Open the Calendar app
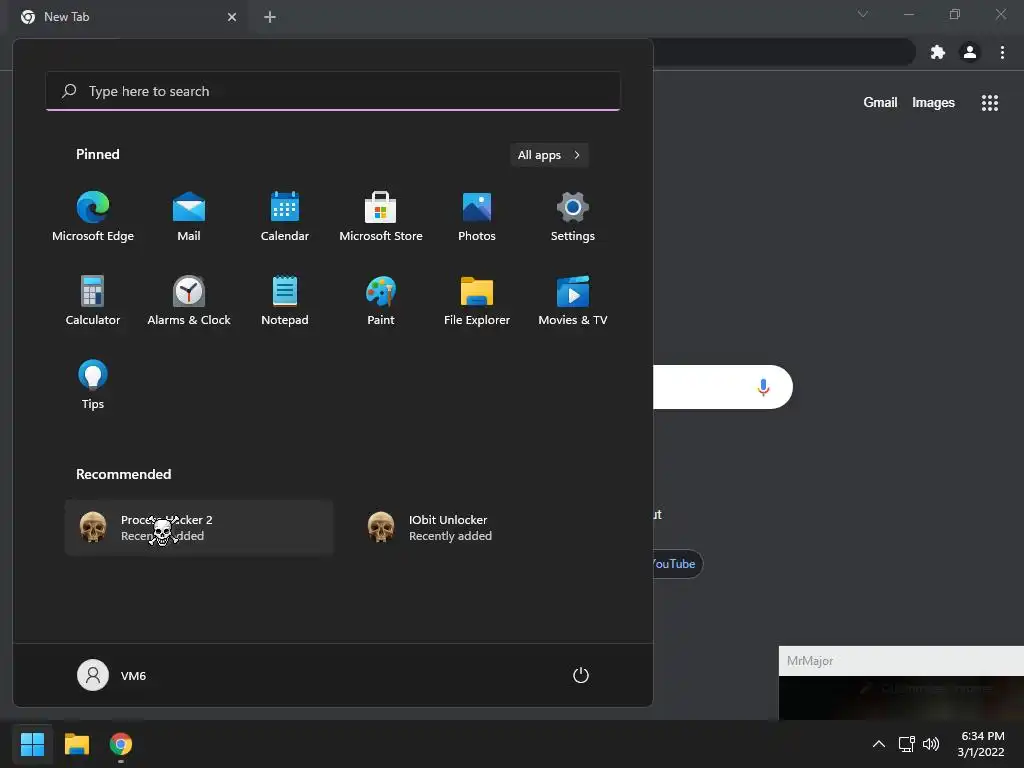 285,217
